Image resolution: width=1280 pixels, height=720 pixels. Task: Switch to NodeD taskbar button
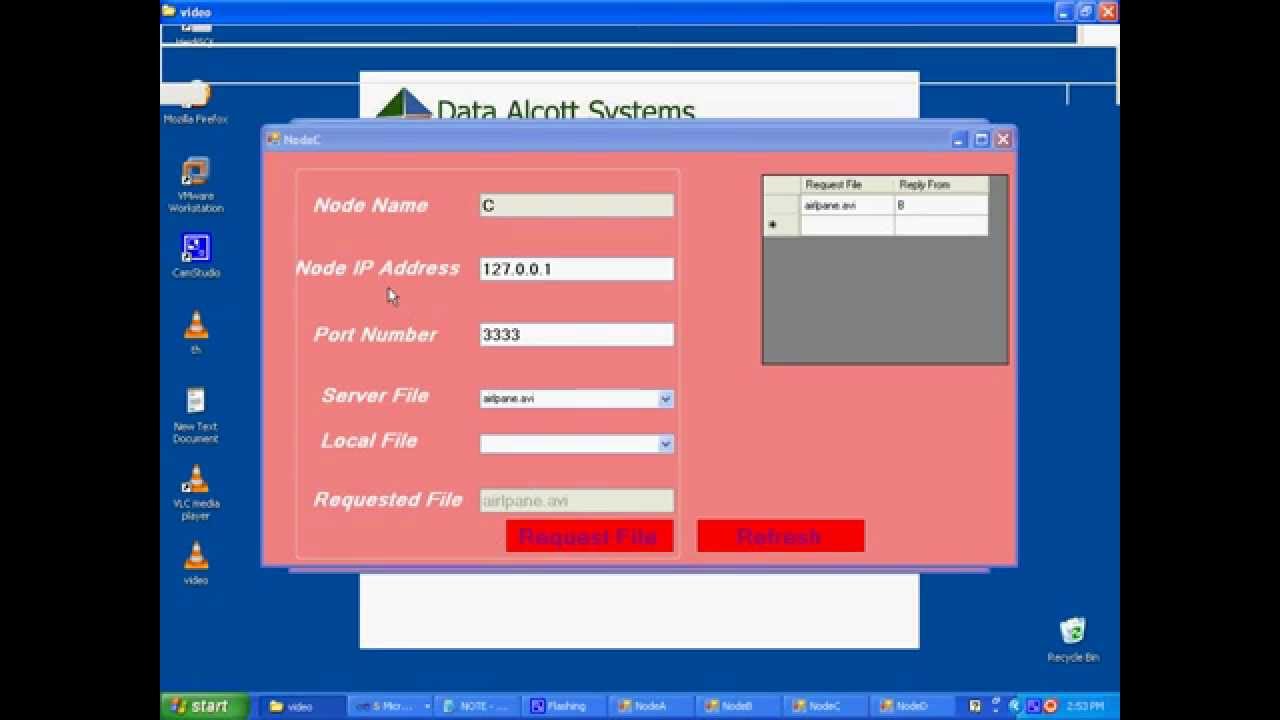point(913,706)
